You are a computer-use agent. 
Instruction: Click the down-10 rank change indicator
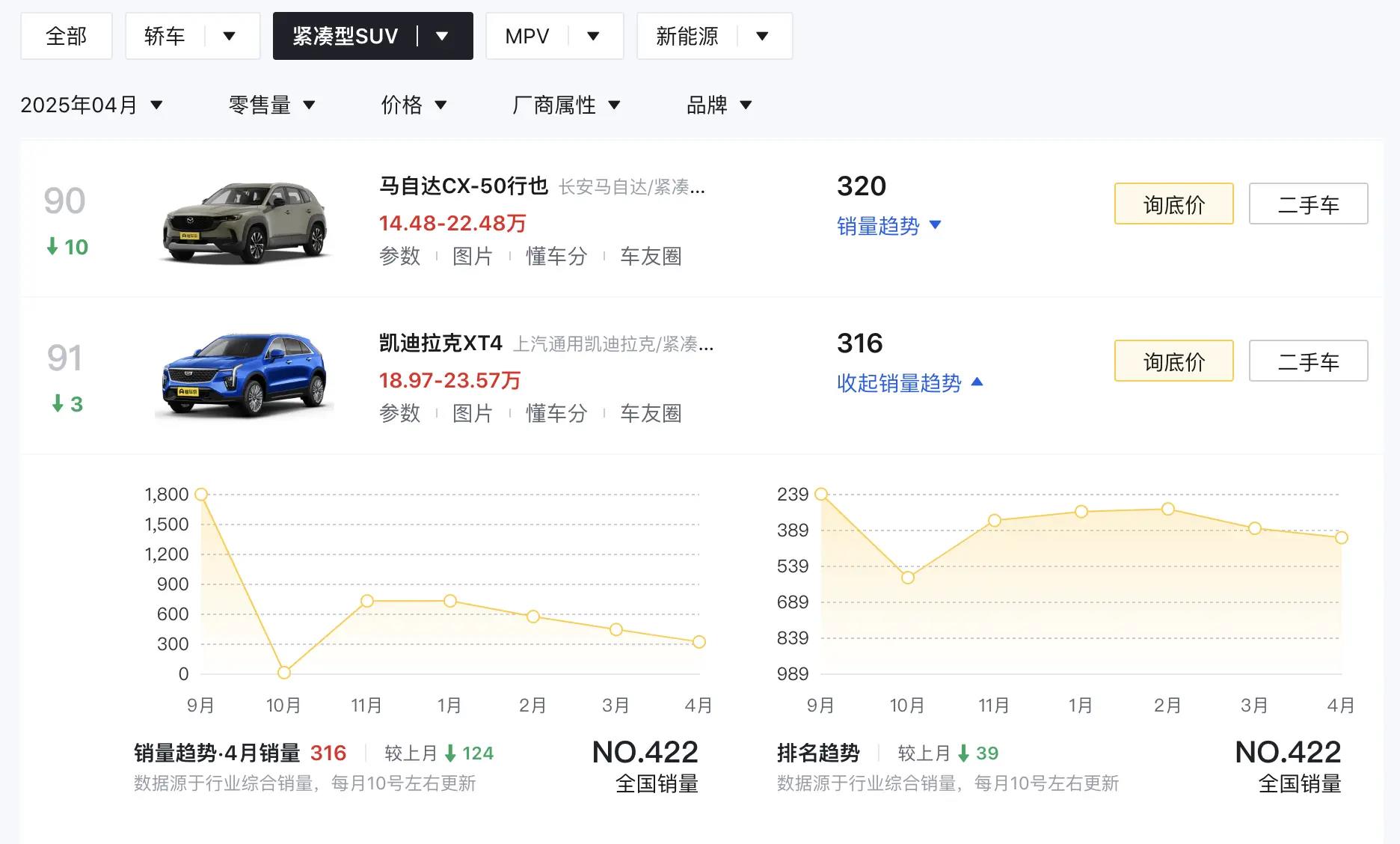pyautogui.click(x=67, y=247)
